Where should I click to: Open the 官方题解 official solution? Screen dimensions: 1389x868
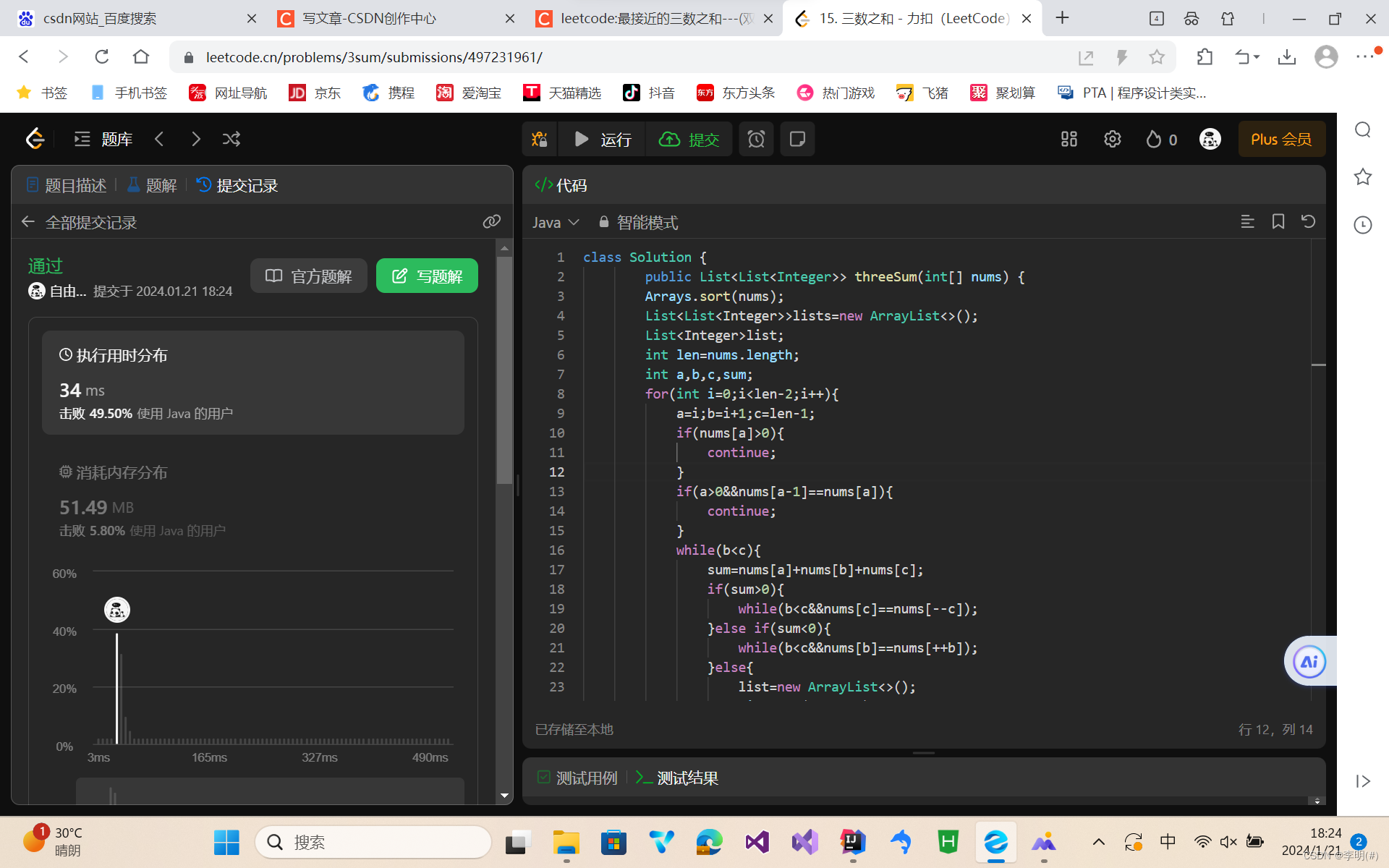[x=308, y=276]
